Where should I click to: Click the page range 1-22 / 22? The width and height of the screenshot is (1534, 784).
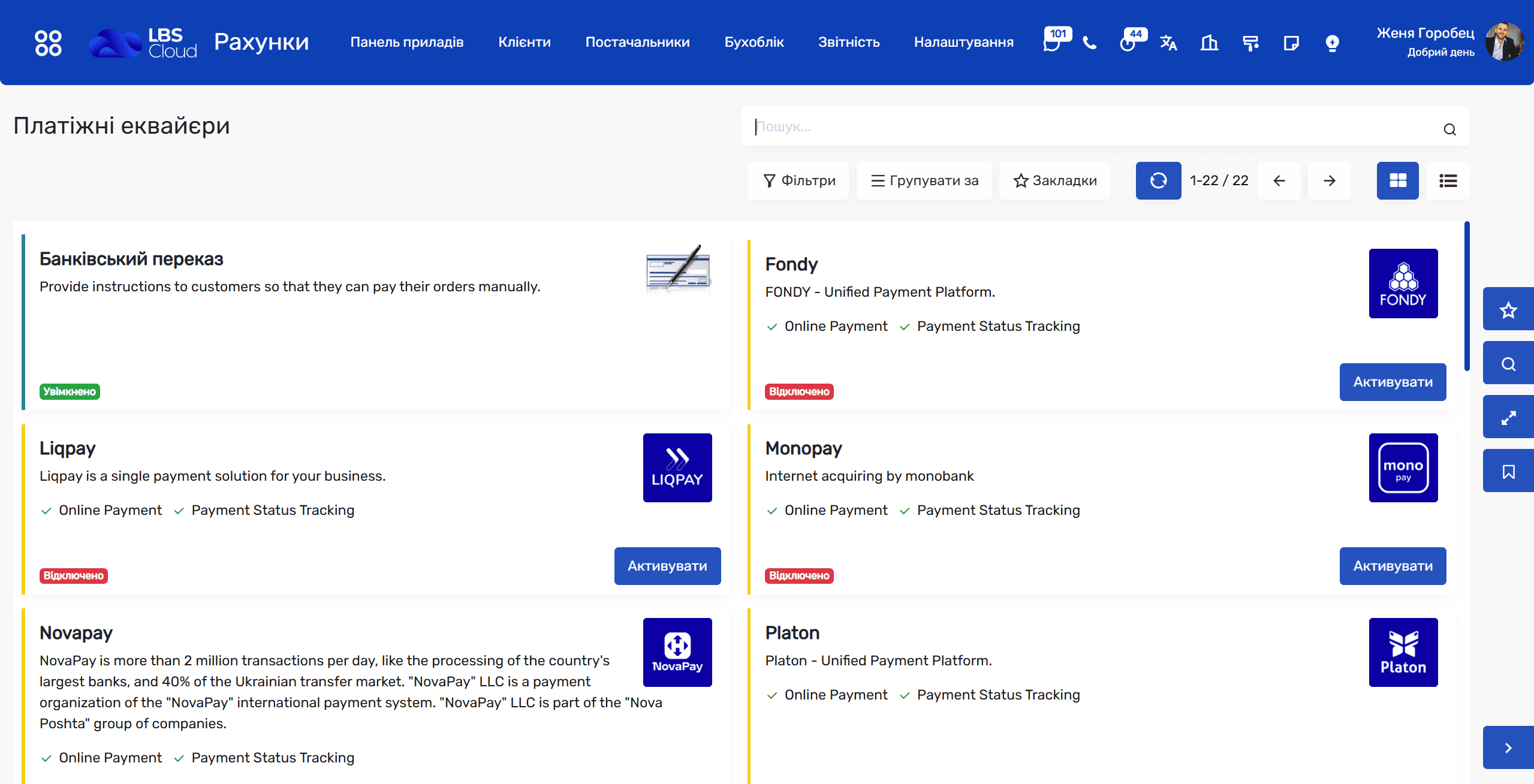coord(1219,180)
